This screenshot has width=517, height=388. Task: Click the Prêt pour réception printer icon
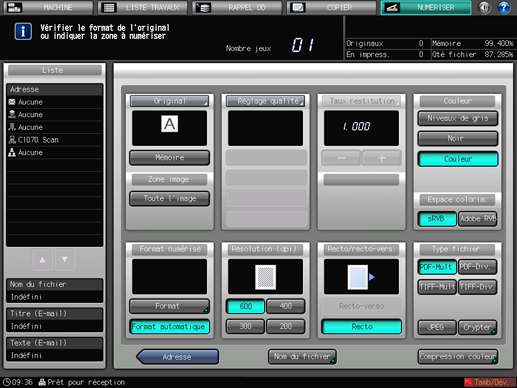pos(42,382)
